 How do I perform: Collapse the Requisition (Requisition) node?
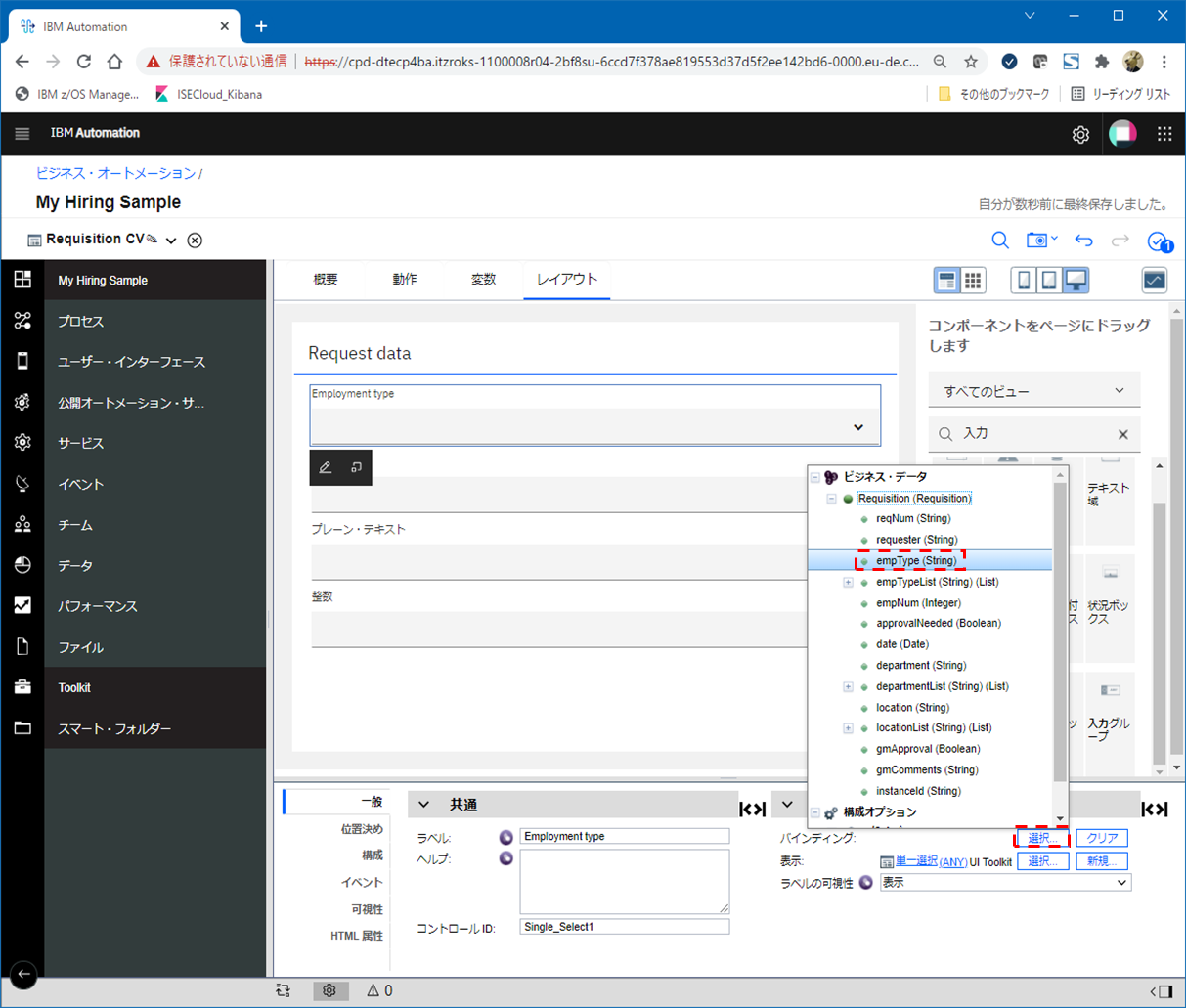point(832,499)
